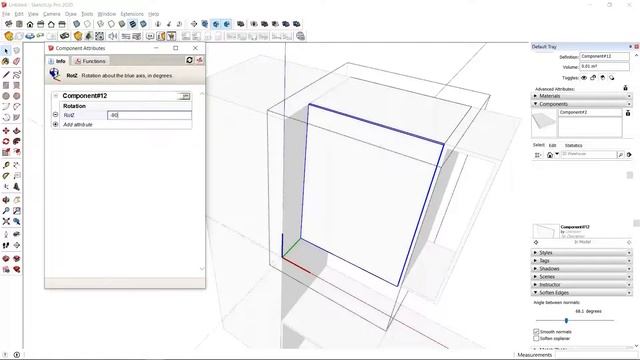Screen dimensions: 640x360
Task: Select the Push/Pull tool
Action: (x=16, y=131)
